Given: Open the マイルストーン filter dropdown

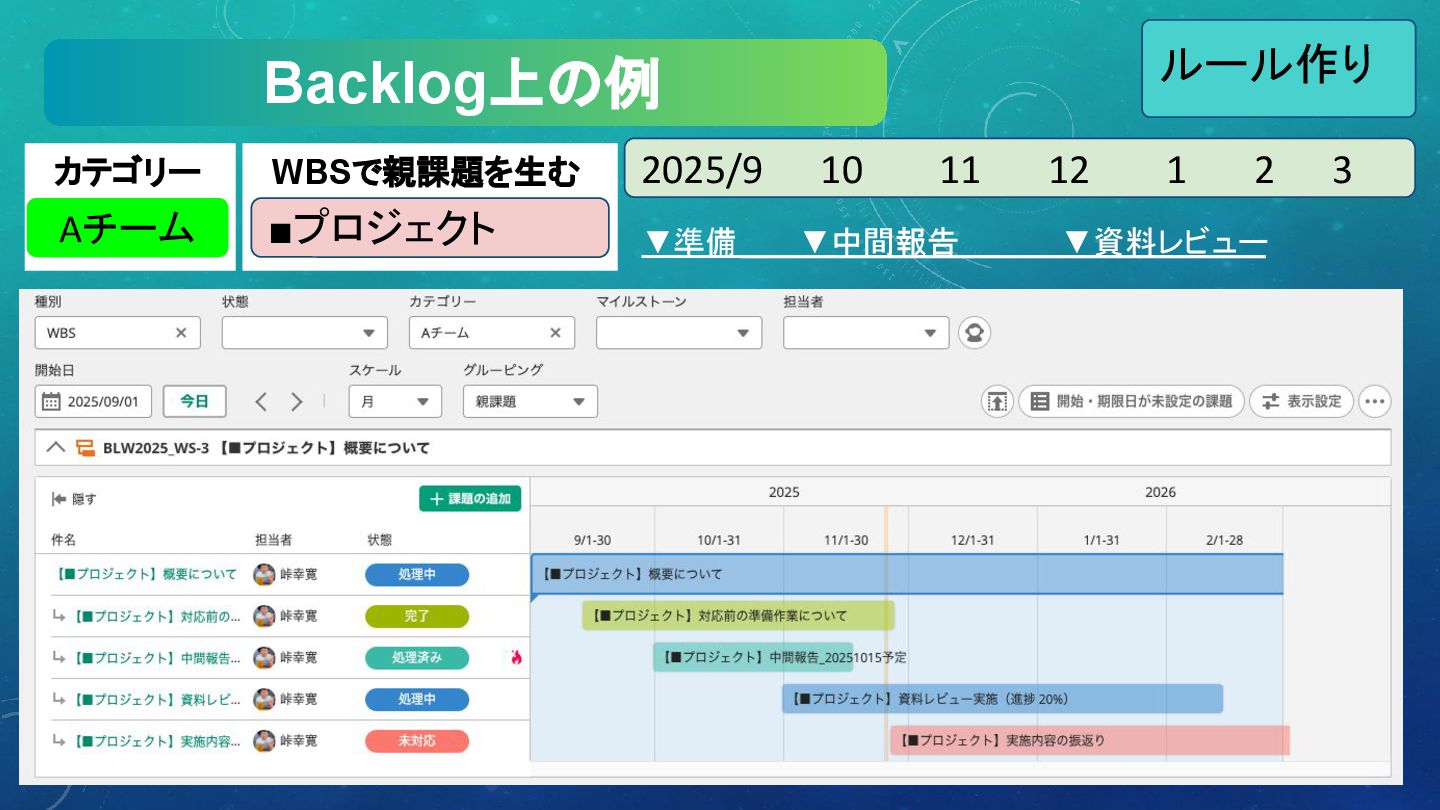Looking at the screenshot, I should (x=679, y=333).
